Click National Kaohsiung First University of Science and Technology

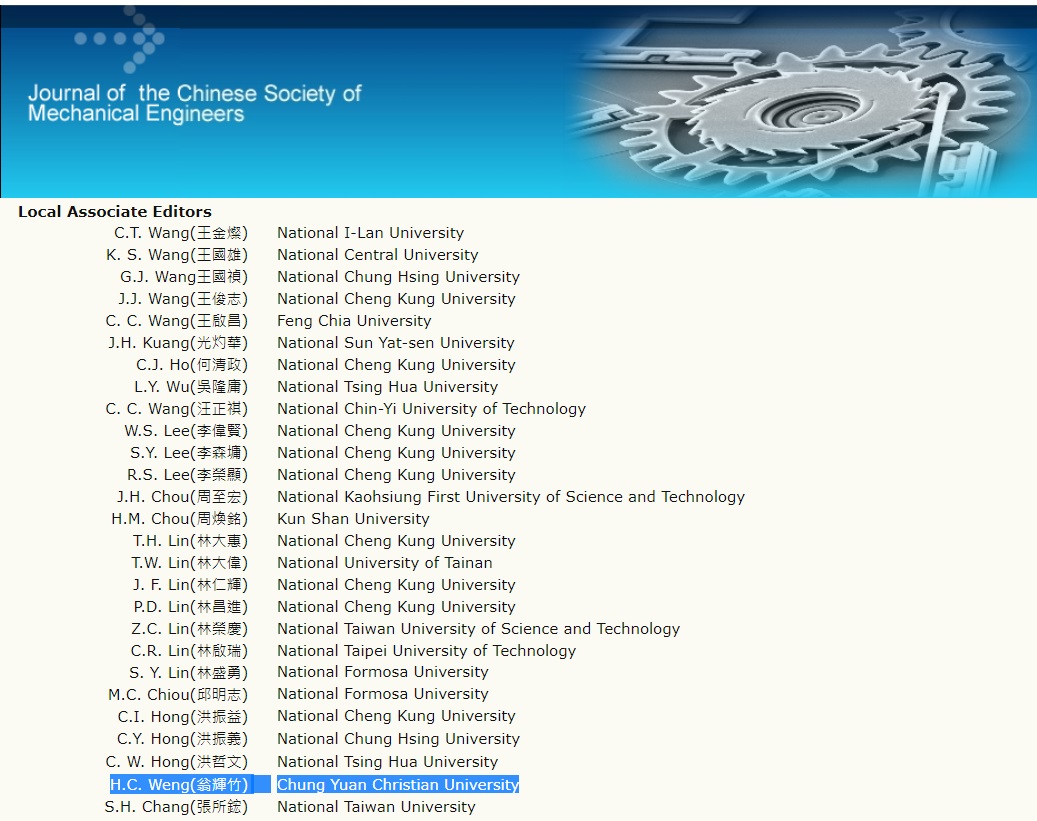[x=511, y=497]
